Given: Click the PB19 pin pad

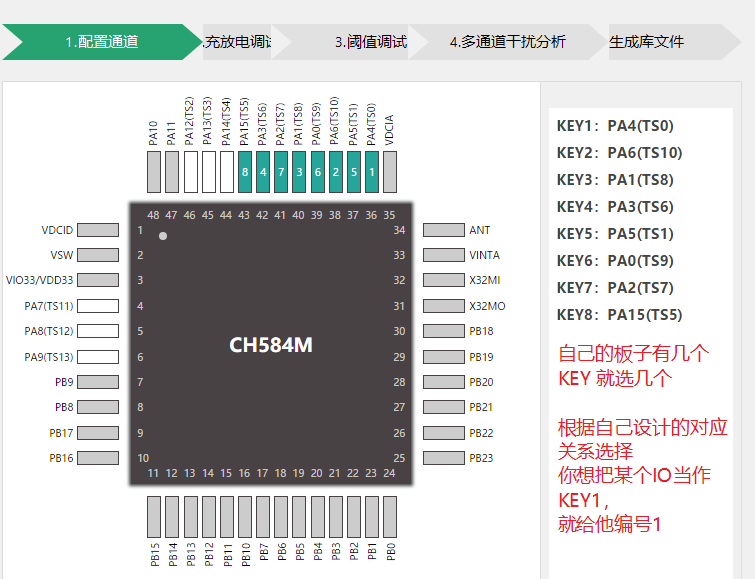Looking at the screenshot, I should click(x=444, y=357).
